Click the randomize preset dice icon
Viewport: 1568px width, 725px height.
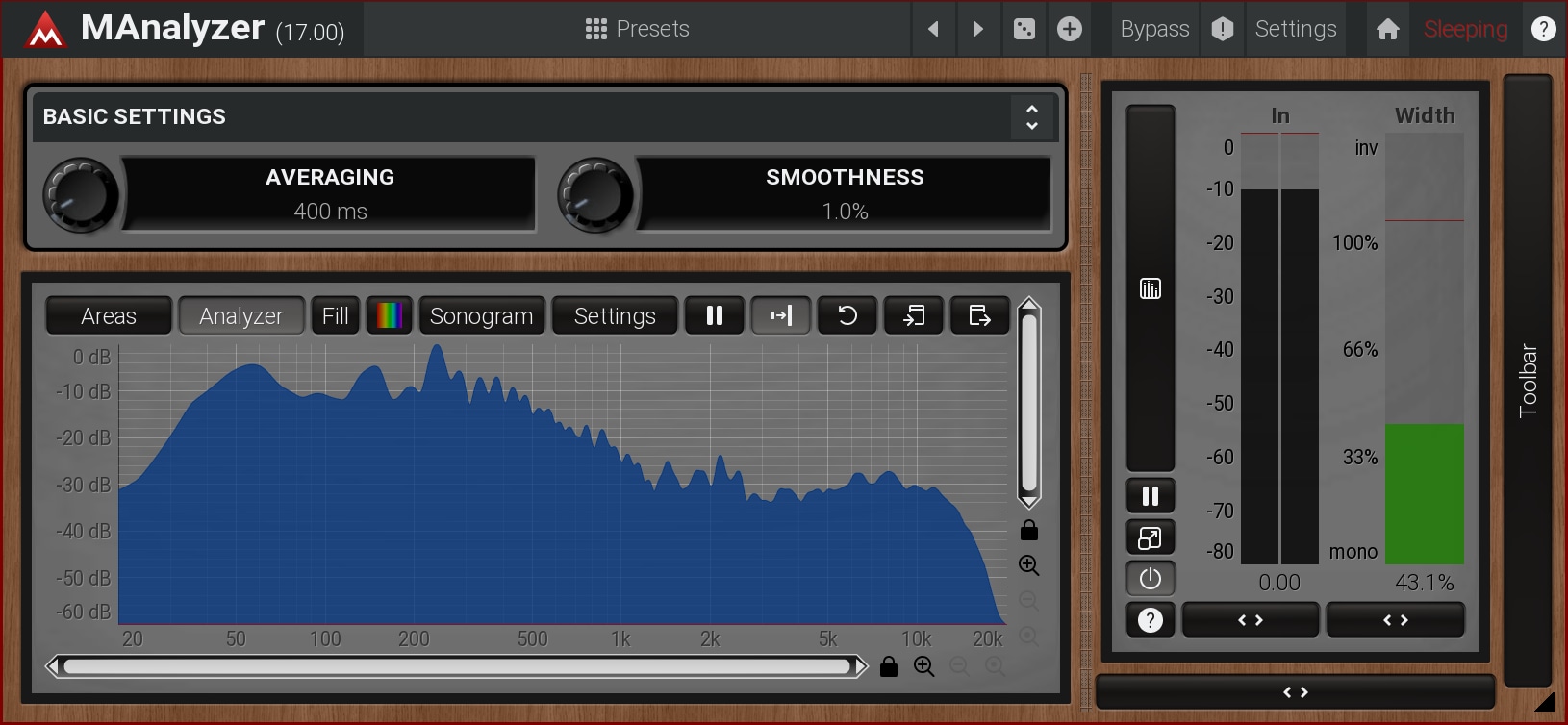tap(1024, 29)
